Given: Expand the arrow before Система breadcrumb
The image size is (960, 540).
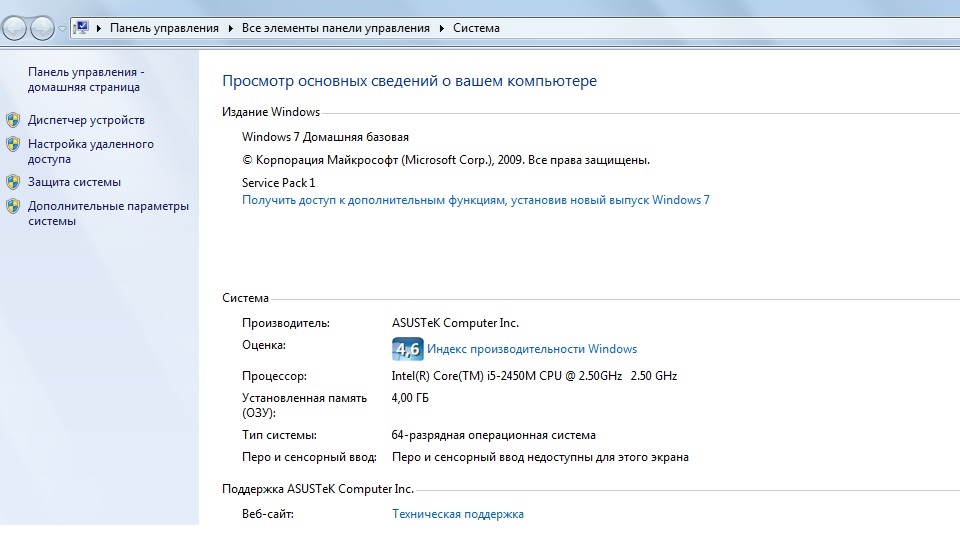Looking at the screenshot, I should 442,29.
